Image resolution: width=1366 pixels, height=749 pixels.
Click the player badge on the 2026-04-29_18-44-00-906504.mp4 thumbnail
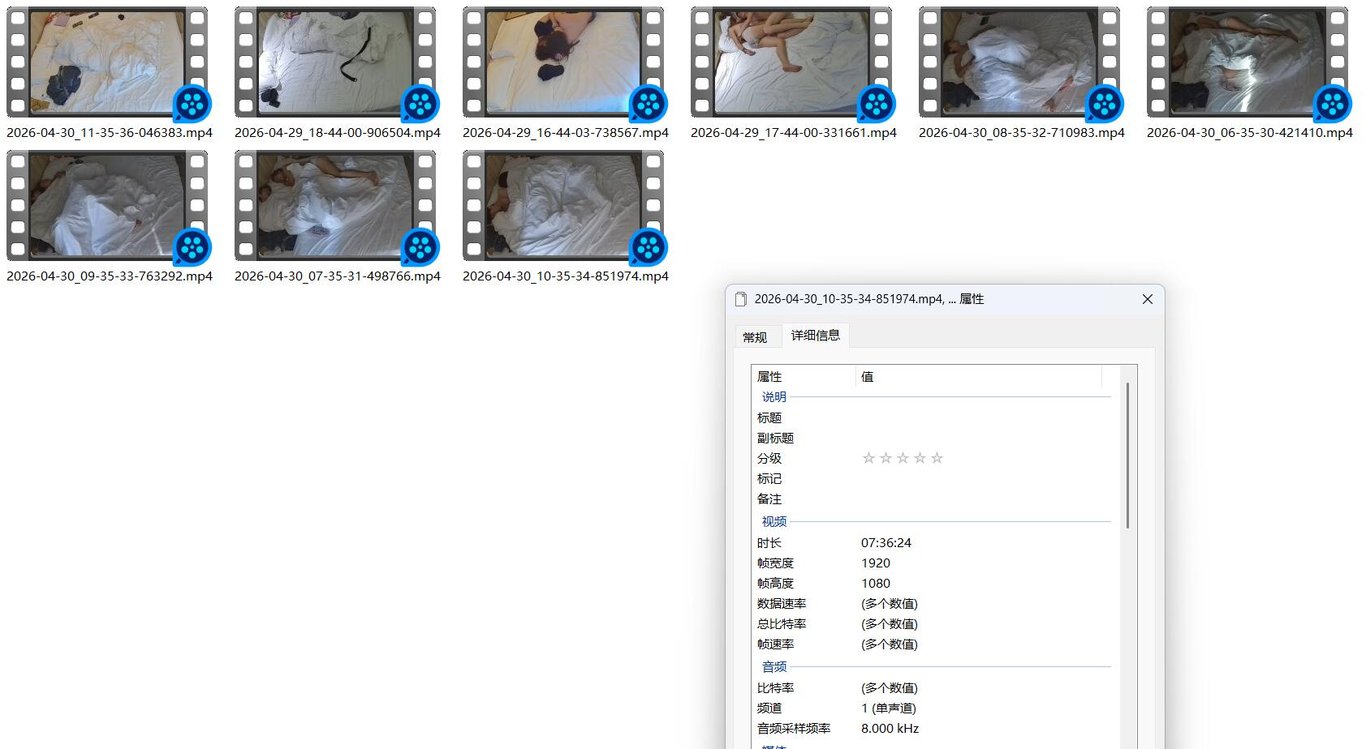click(420, 103)
